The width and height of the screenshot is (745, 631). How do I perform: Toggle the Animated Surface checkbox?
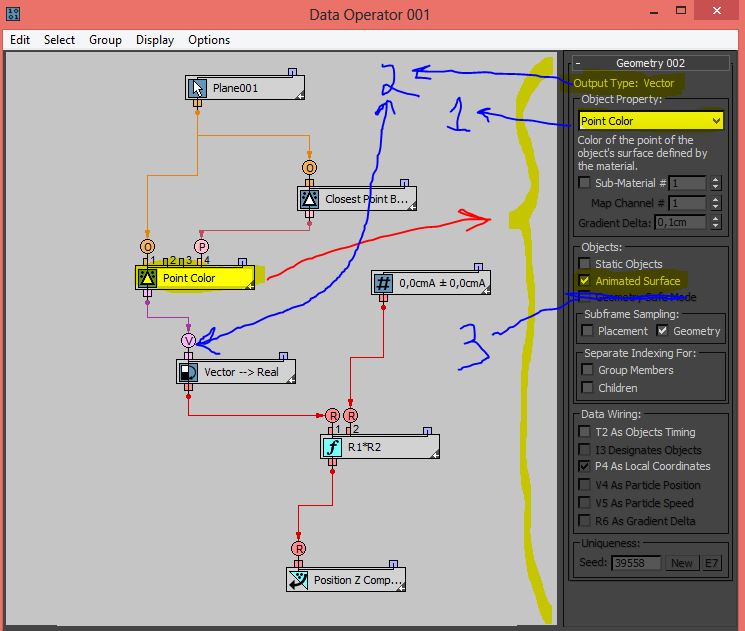(x=585, y=281)
